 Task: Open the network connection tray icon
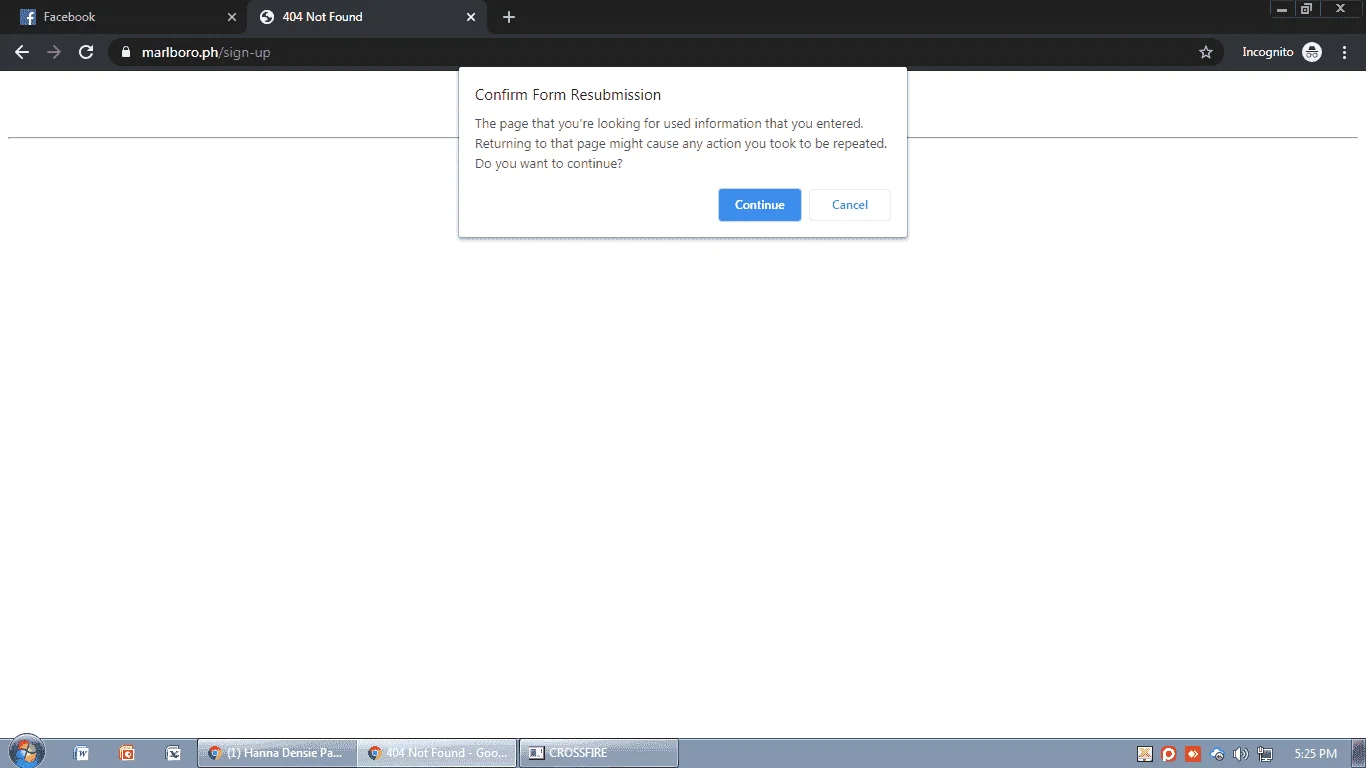[1265, 754]
